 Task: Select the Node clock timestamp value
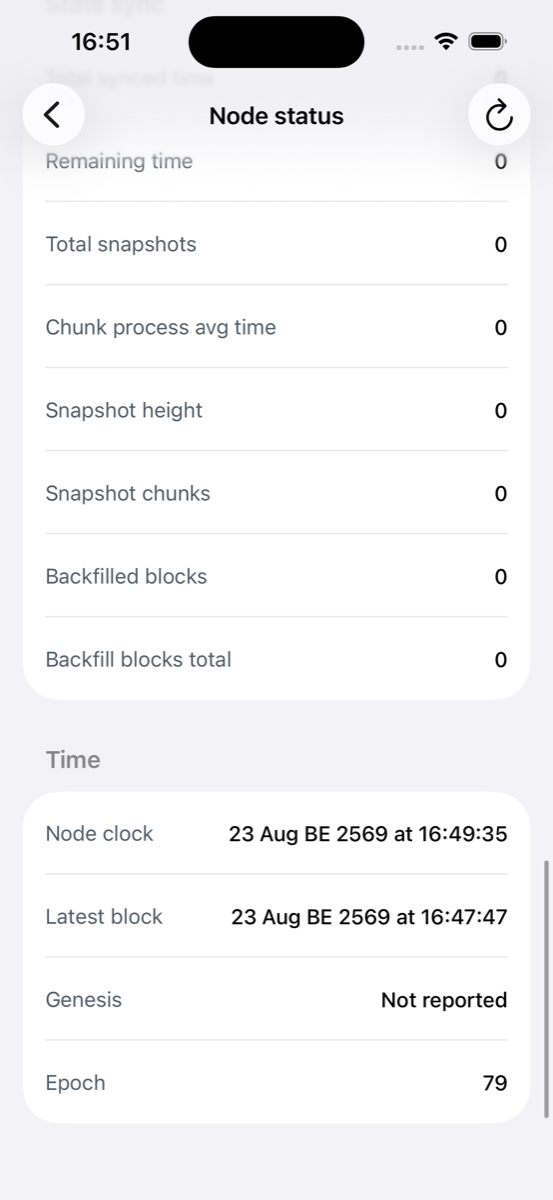[368, 833]
